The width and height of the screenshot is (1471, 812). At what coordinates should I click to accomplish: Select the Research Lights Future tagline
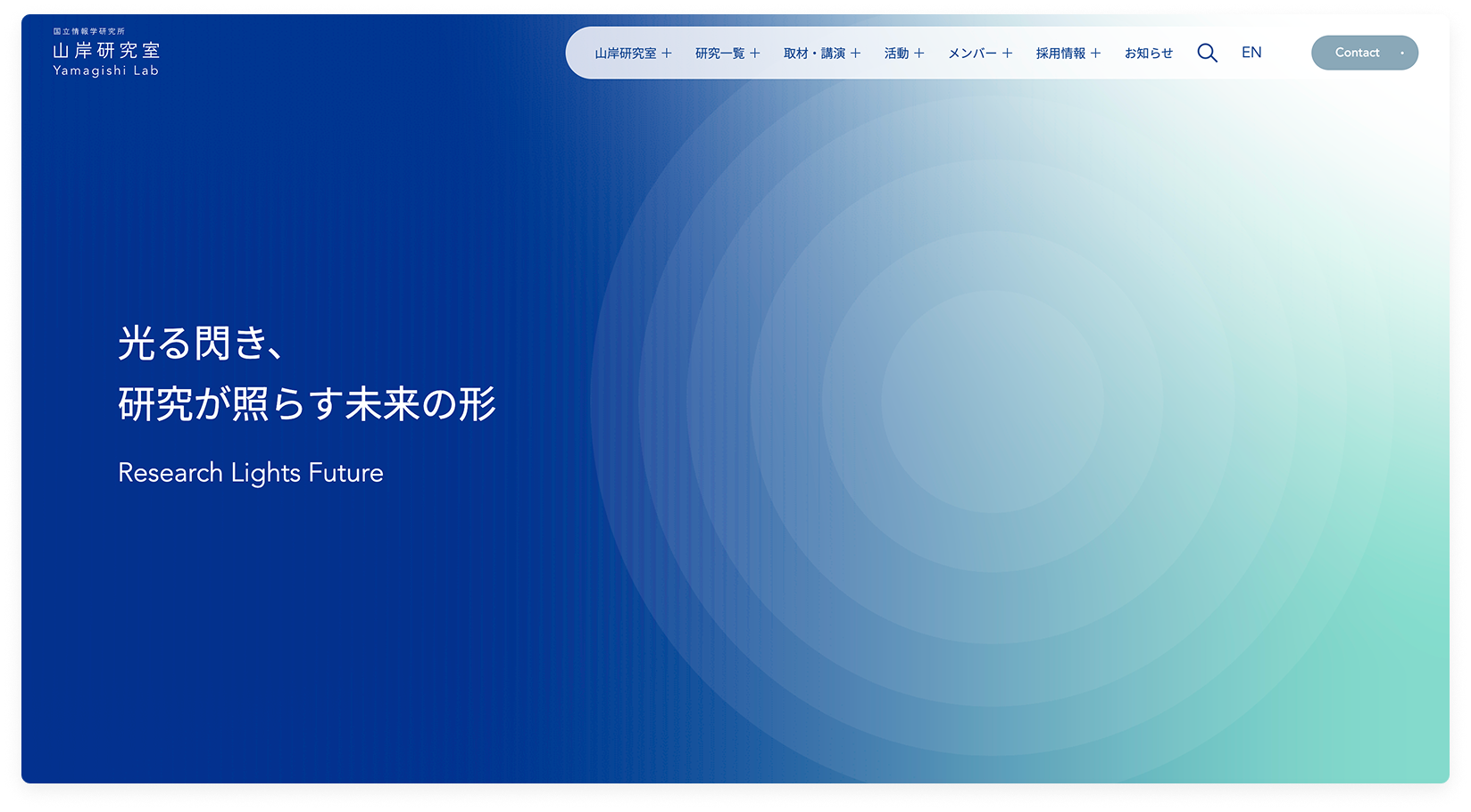tap(251, 473)
